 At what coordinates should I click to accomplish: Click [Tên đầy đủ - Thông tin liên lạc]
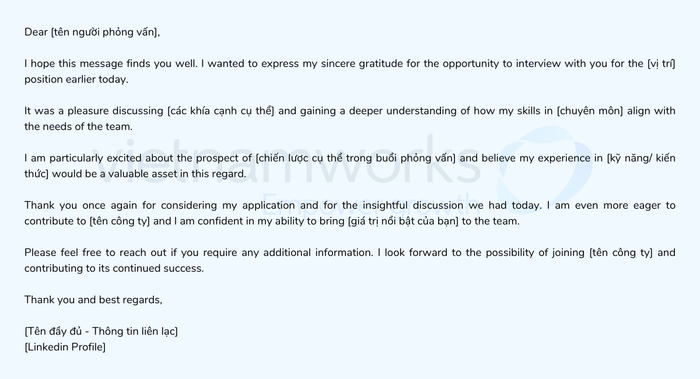pyautogui.click(x=101, y=332)
